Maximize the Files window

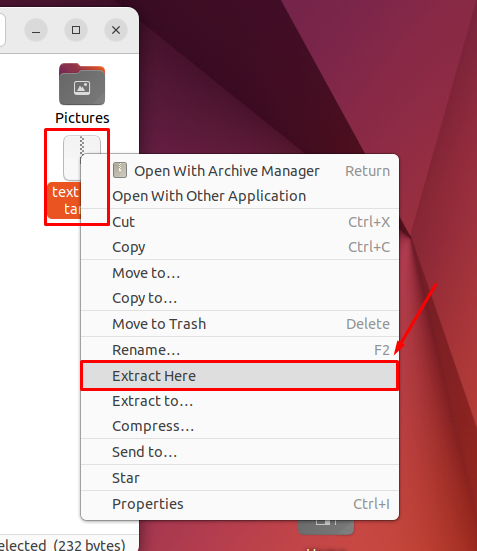(76, 30)
